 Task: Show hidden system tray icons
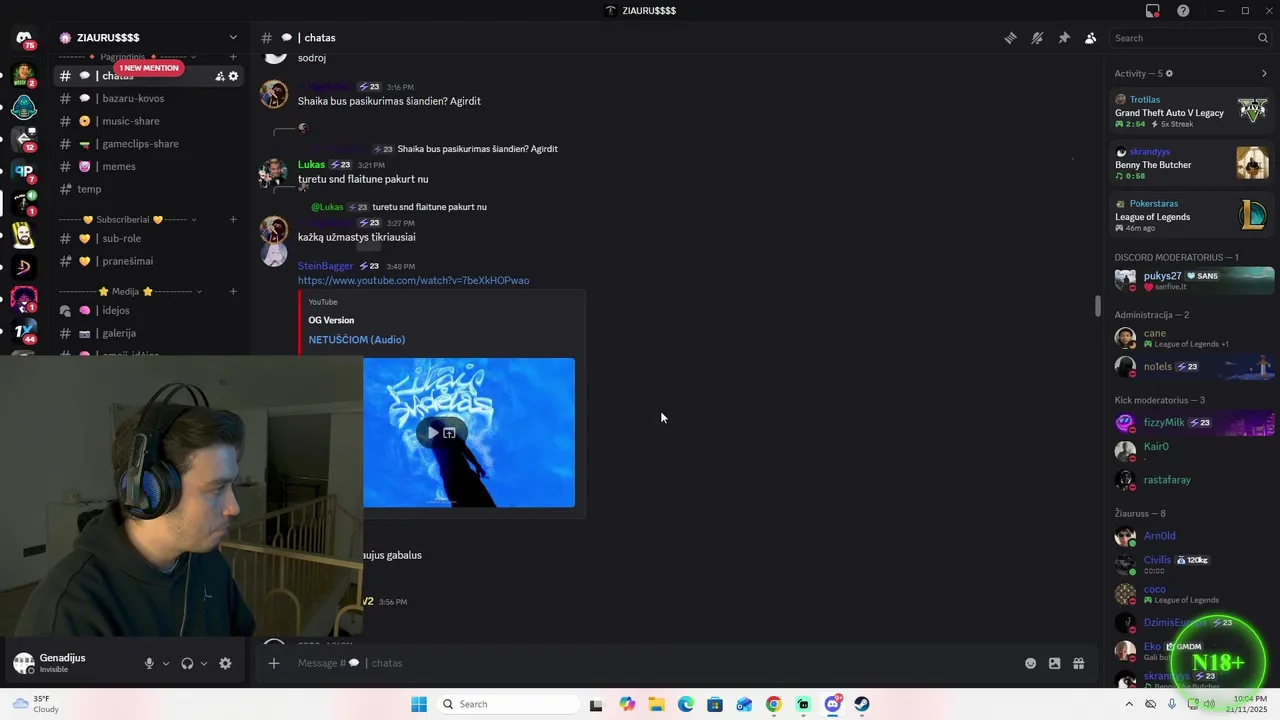coord(1130,704)
